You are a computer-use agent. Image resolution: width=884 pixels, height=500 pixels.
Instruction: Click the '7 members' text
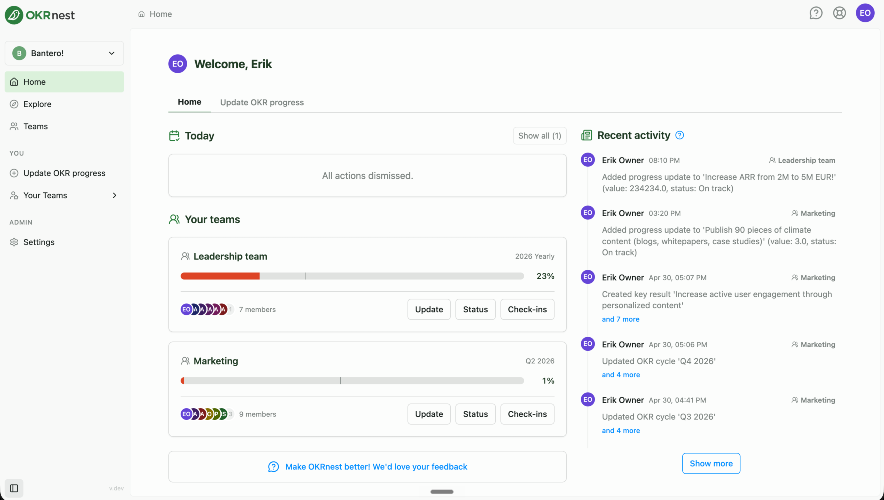pyautogui.click(x=257, y=309)
